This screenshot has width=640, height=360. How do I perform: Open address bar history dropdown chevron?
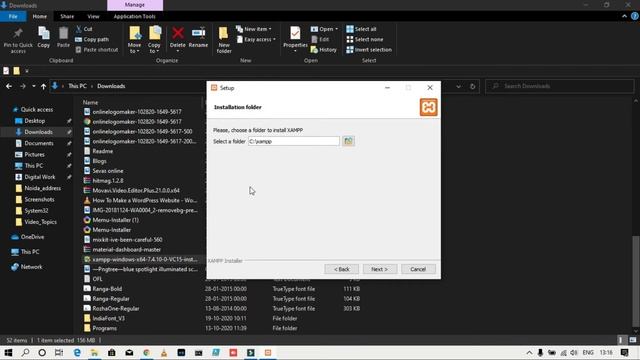click(x=458, y=87)
